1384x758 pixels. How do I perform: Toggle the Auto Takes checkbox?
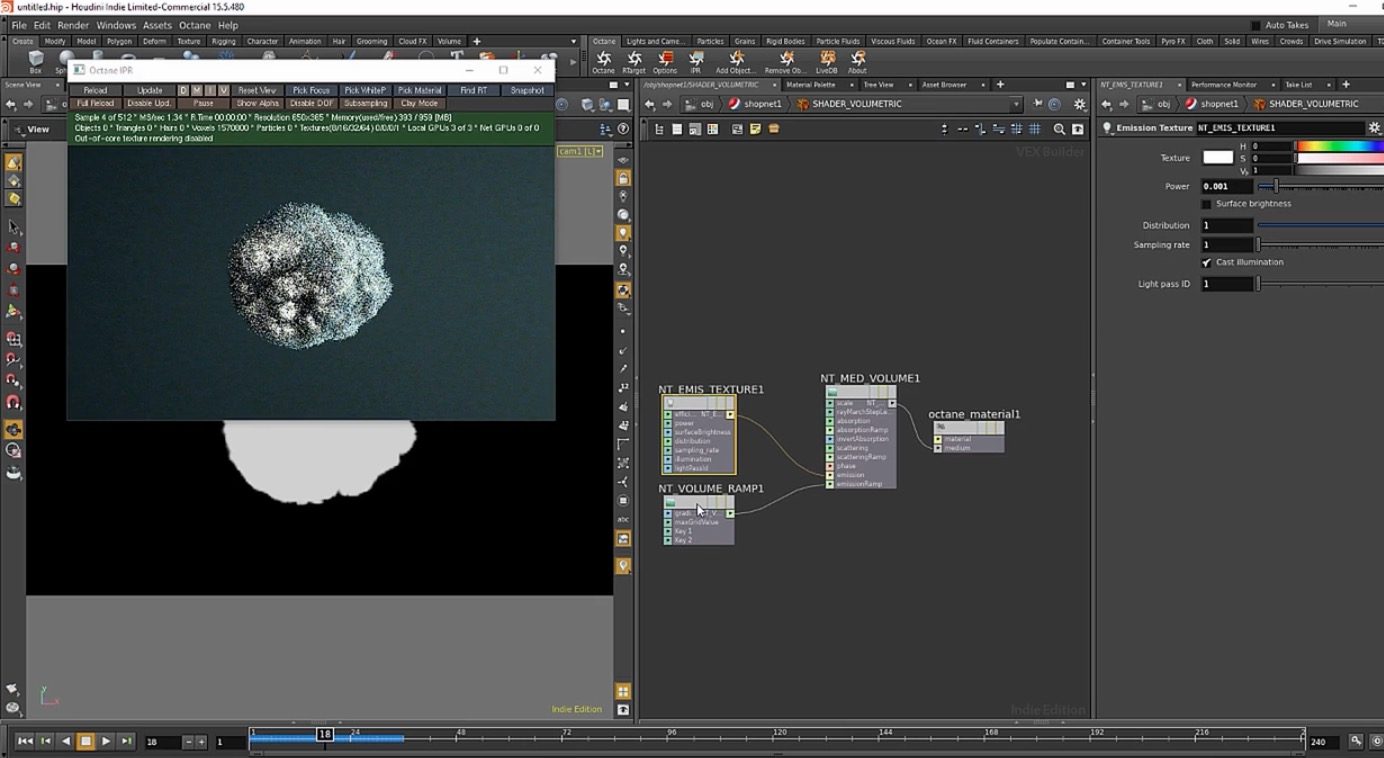point(1256,25)
